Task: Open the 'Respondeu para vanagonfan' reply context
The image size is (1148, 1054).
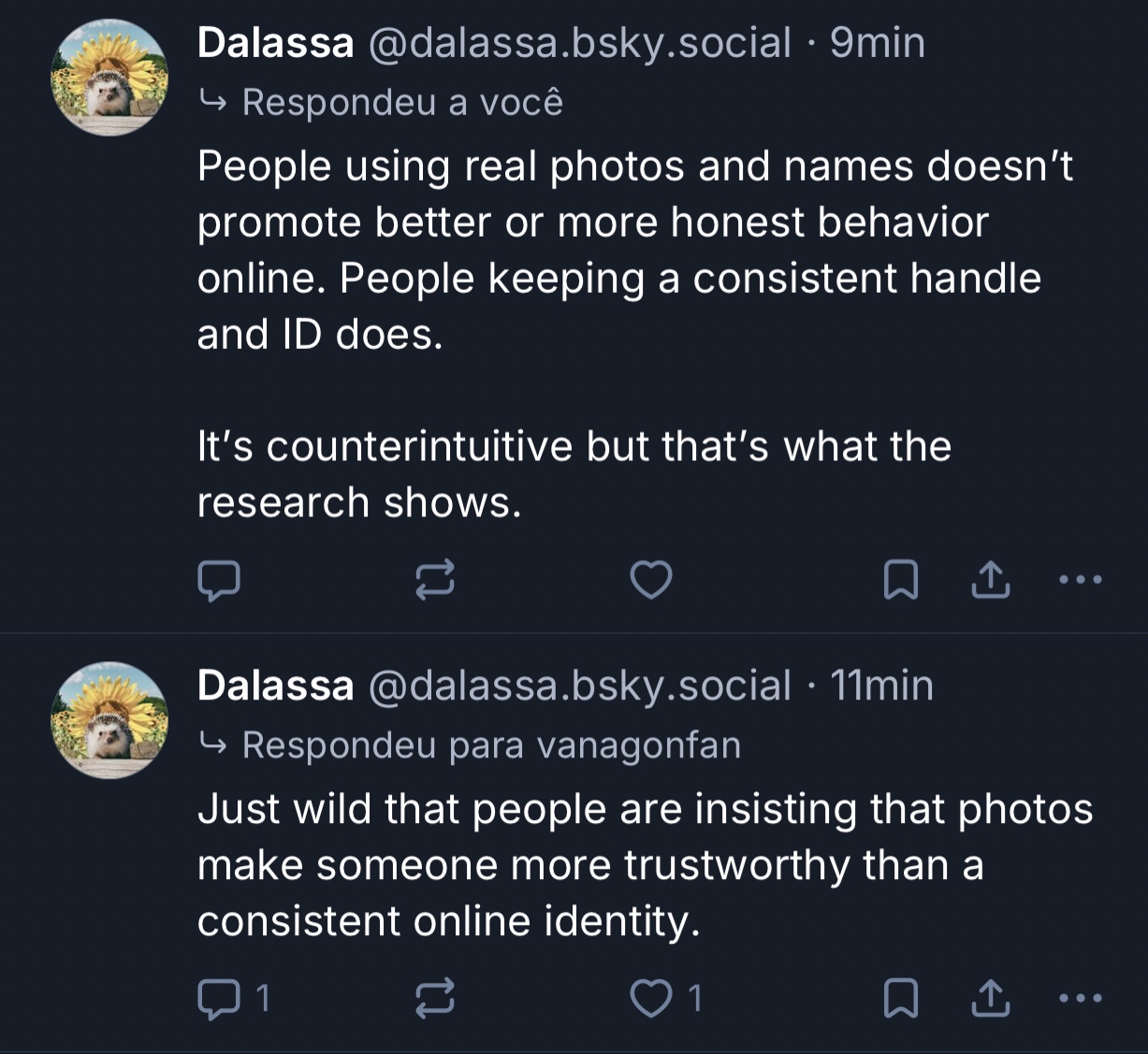Action: click(490, 745)
